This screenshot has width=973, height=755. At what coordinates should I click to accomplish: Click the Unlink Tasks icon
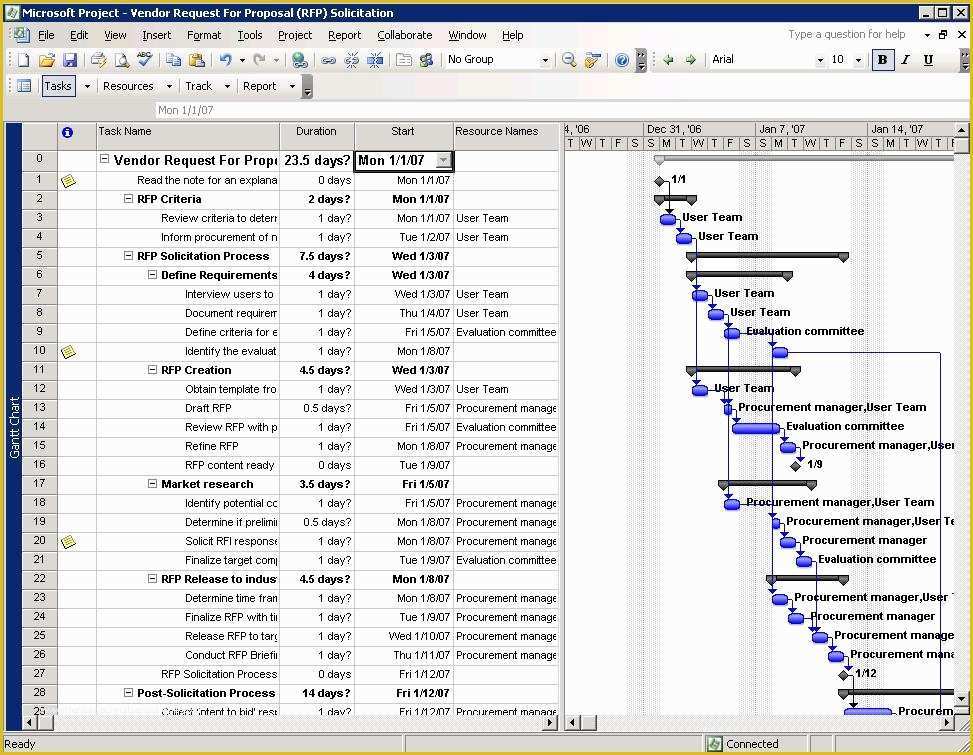[352, 59]
